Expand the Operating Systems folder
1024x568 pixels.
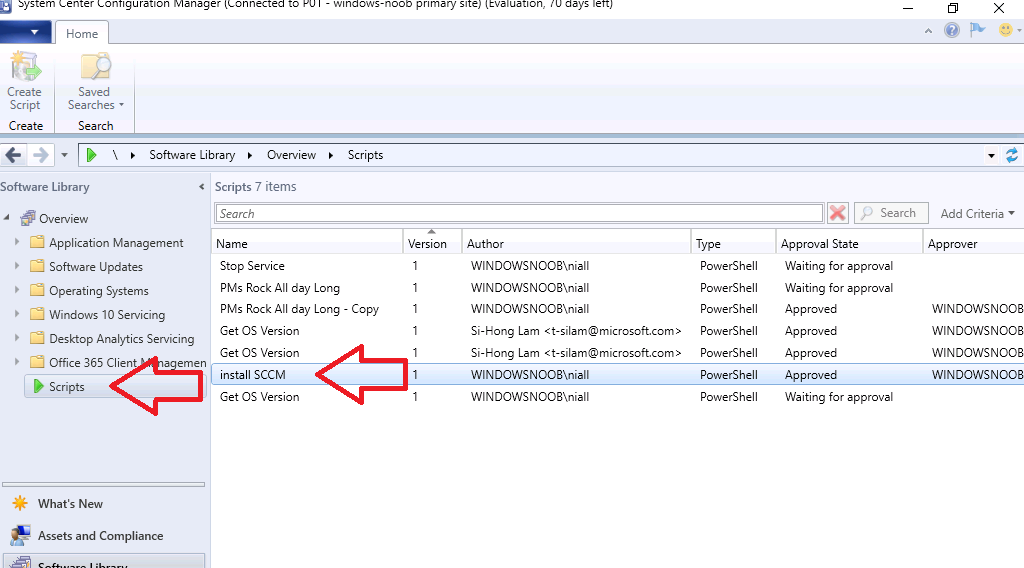coord(17,290)
